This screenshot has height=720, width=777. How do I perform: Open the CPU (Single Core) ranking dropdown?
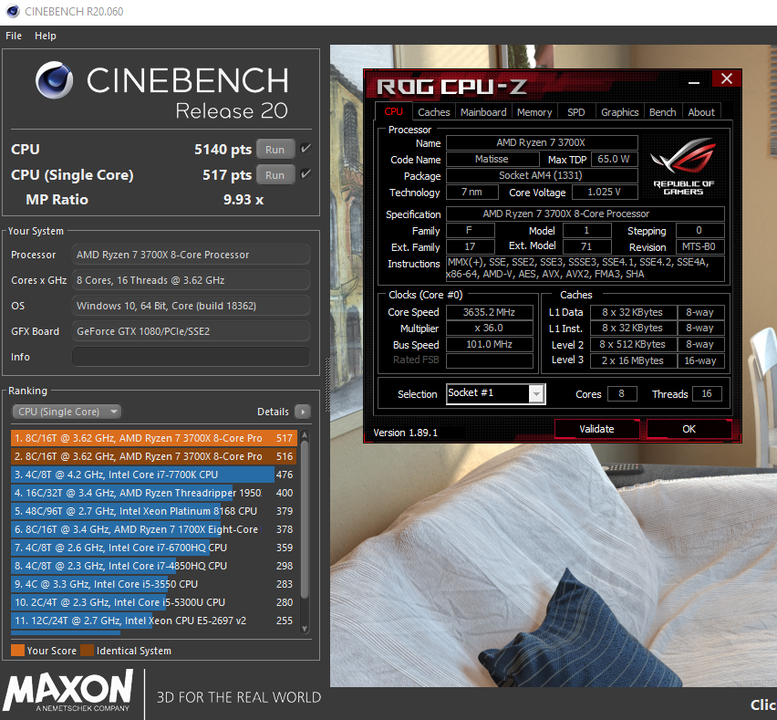point(66,411)
